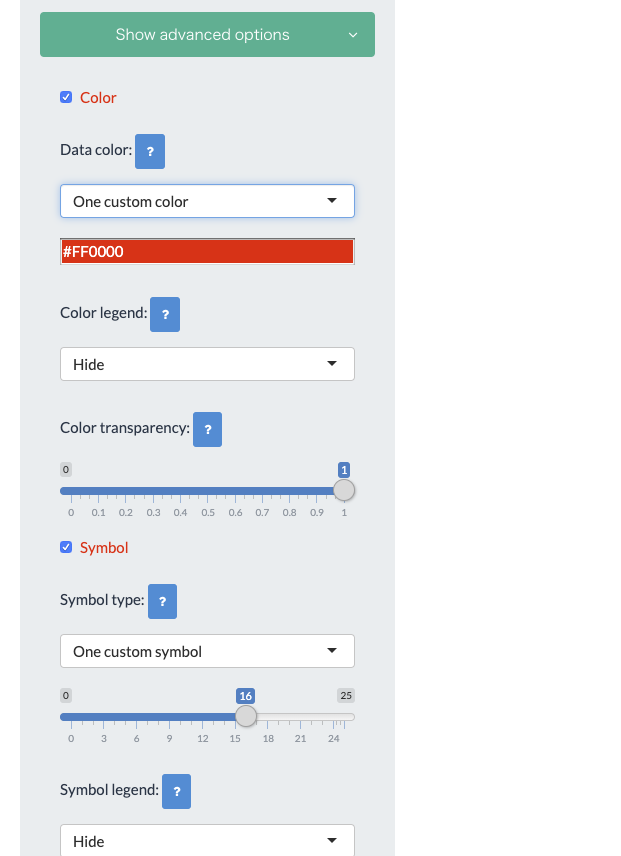Click the #FF0000 color input field
Image resolution: width=621 pixels, height=856 pixels.
207,252
